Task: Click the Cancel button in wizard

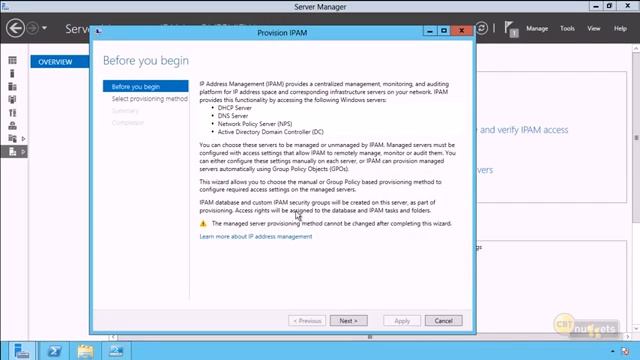Action: click(444, 321)
